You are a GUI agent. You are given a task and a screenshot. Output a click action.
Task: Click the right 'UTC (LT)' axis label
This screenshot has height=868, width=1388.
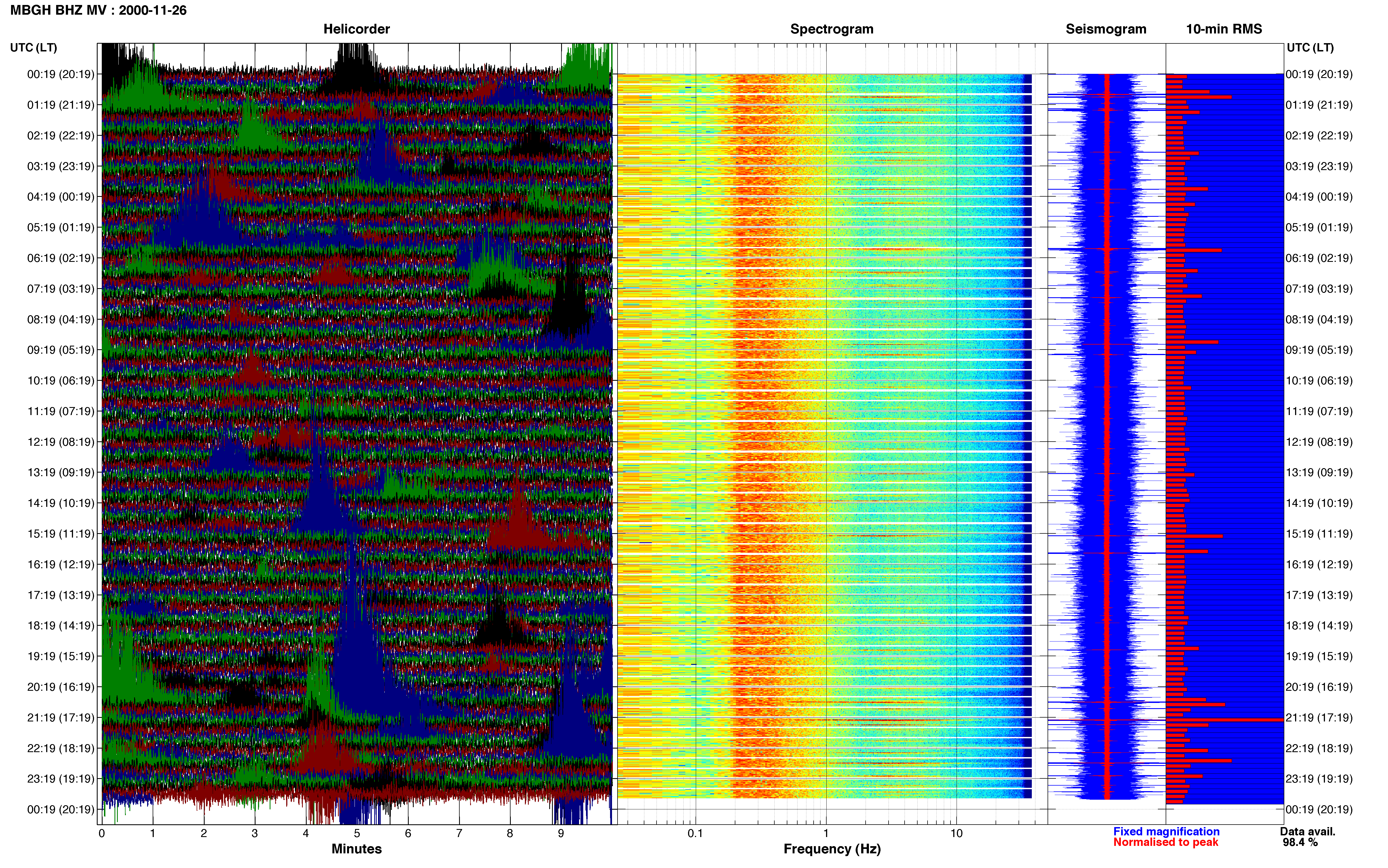point(1310,48)
